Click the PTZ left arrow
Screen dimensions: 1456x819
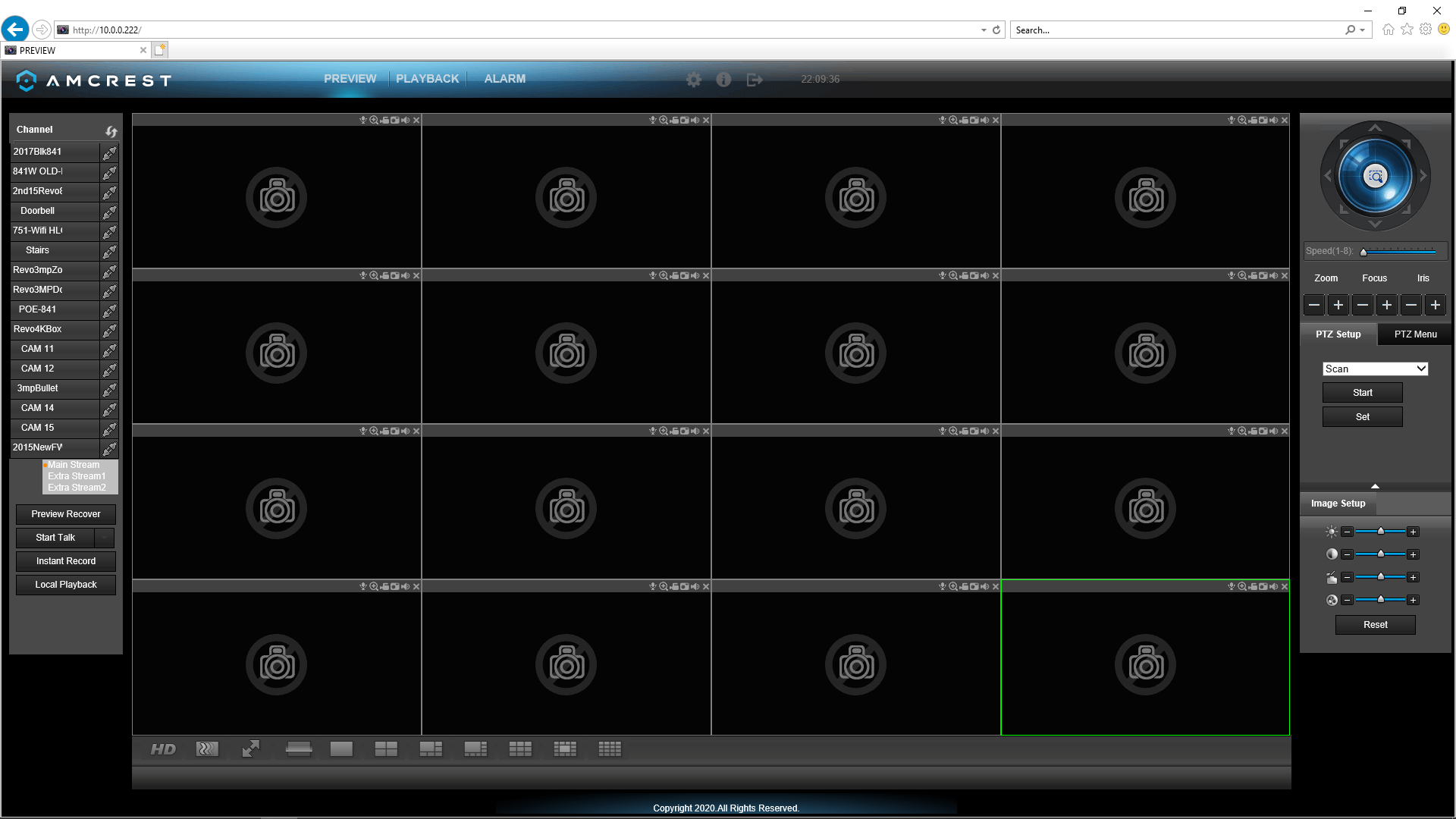pyautogui.click(x=1328, y=176)
